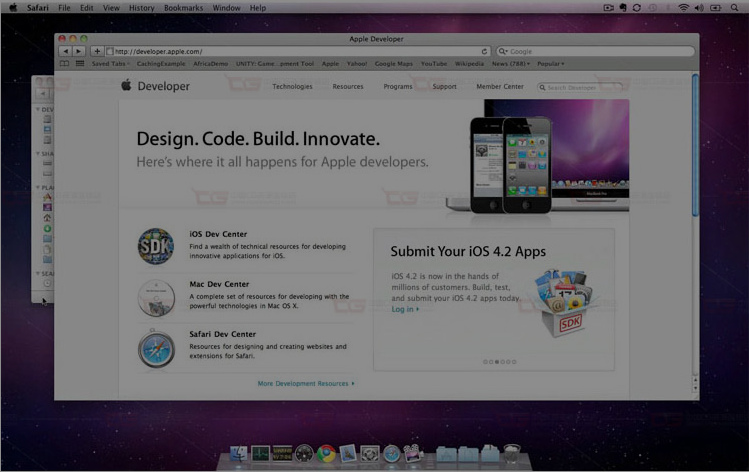Viewport: 749px width, 472px height.
Task: Open the Help menu
Action: click(x=258, y=8)
